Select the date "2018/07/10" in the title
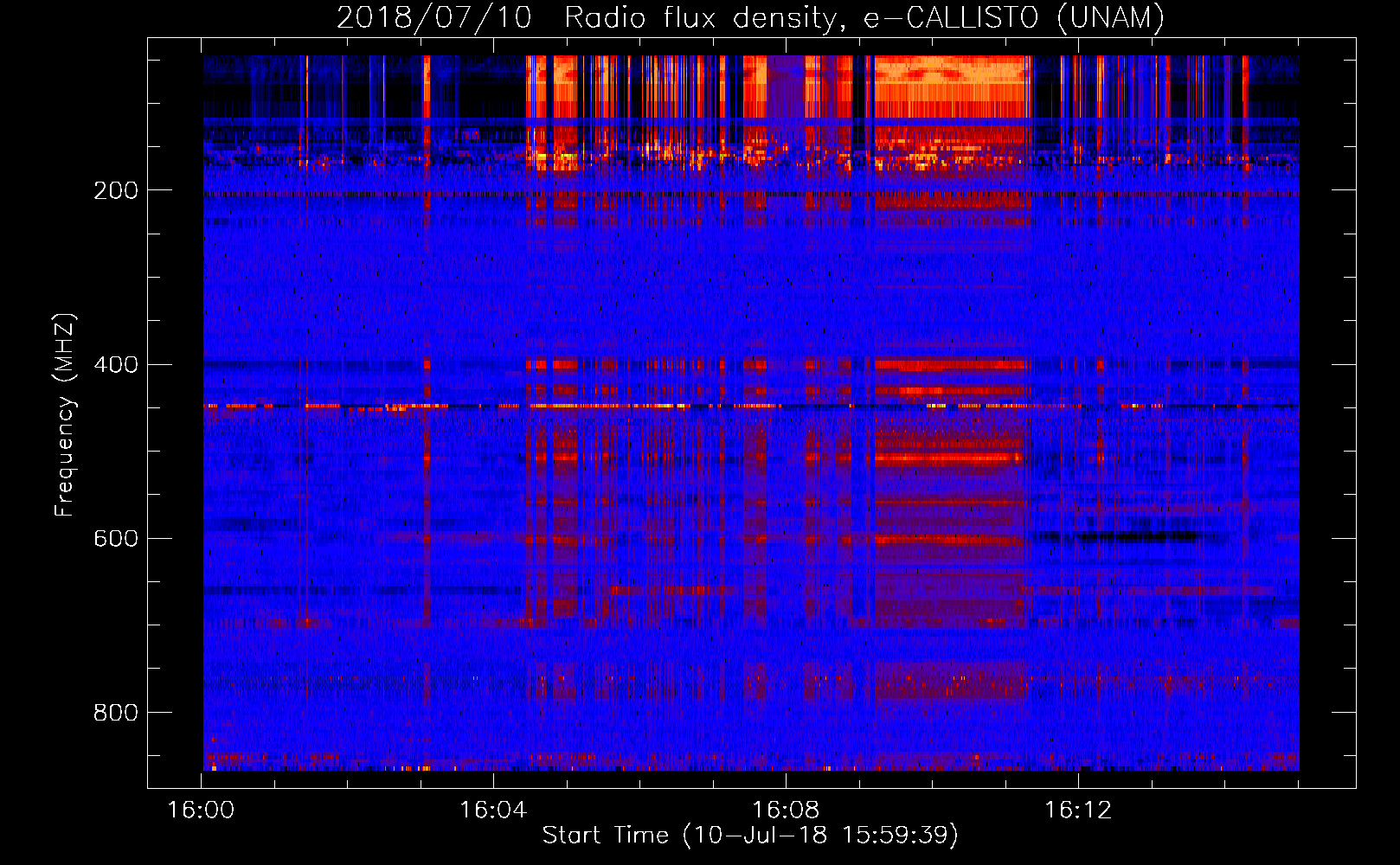This screenshot has width=1400, height=865. click(433, 17)
